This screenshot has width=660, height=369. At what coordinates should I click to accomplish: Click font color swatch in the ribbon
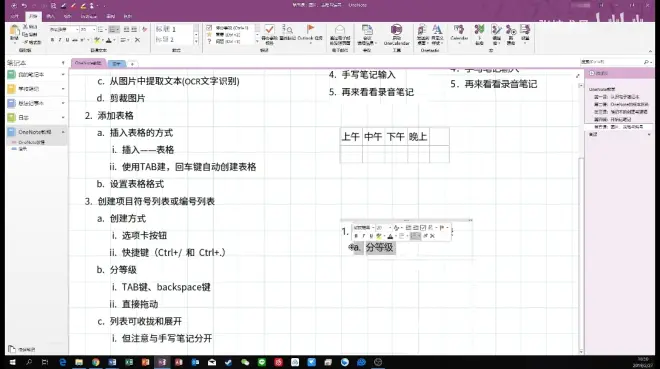[109, 40]
